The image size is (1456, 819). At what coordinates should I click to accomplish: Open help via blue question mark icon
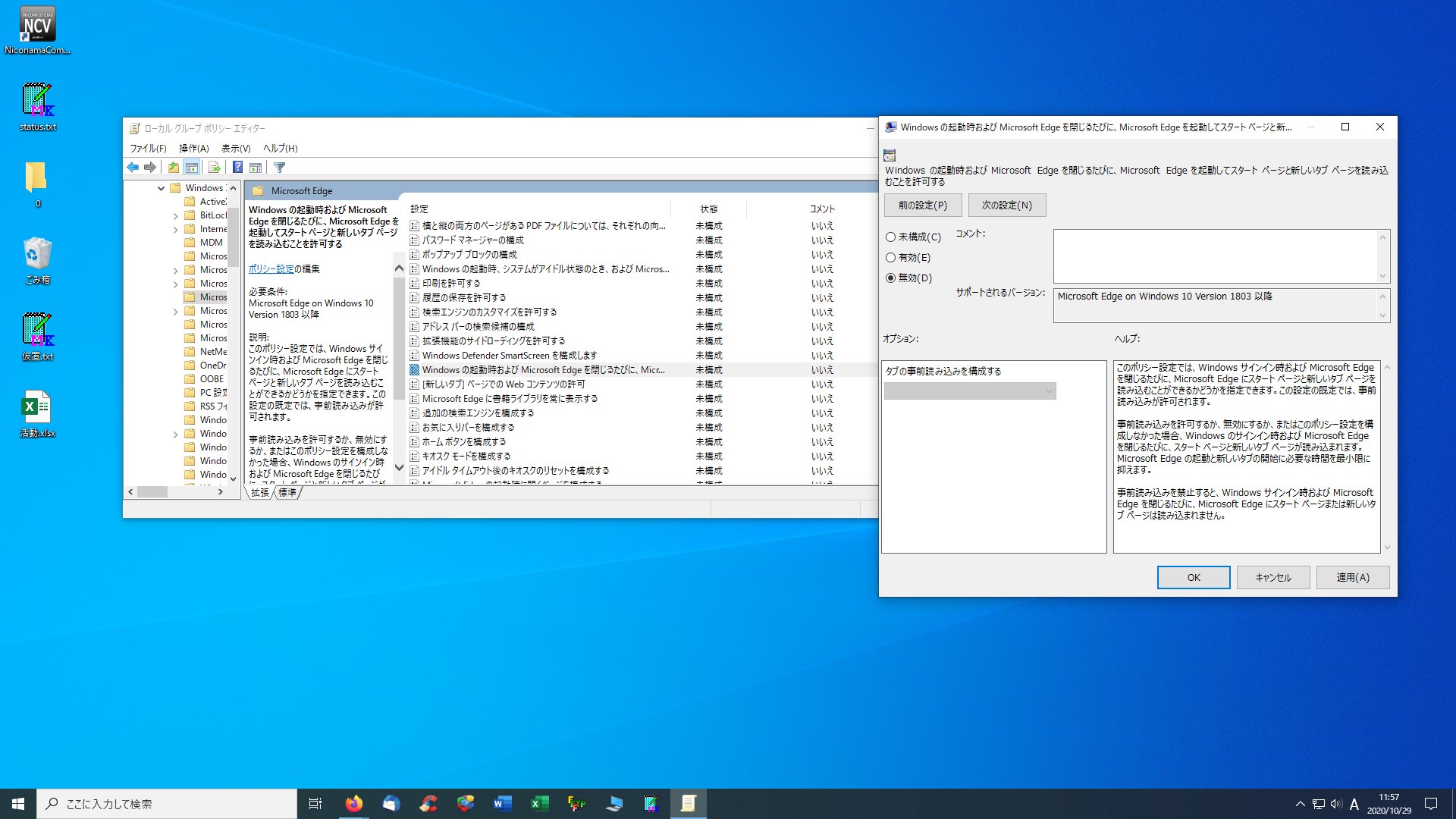point(237,168)
